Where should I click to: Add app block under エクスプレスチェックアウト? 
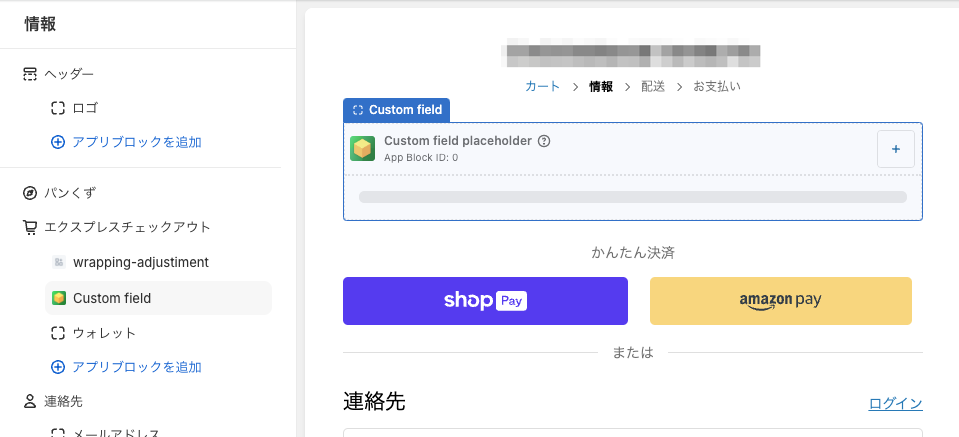point(136,367)
